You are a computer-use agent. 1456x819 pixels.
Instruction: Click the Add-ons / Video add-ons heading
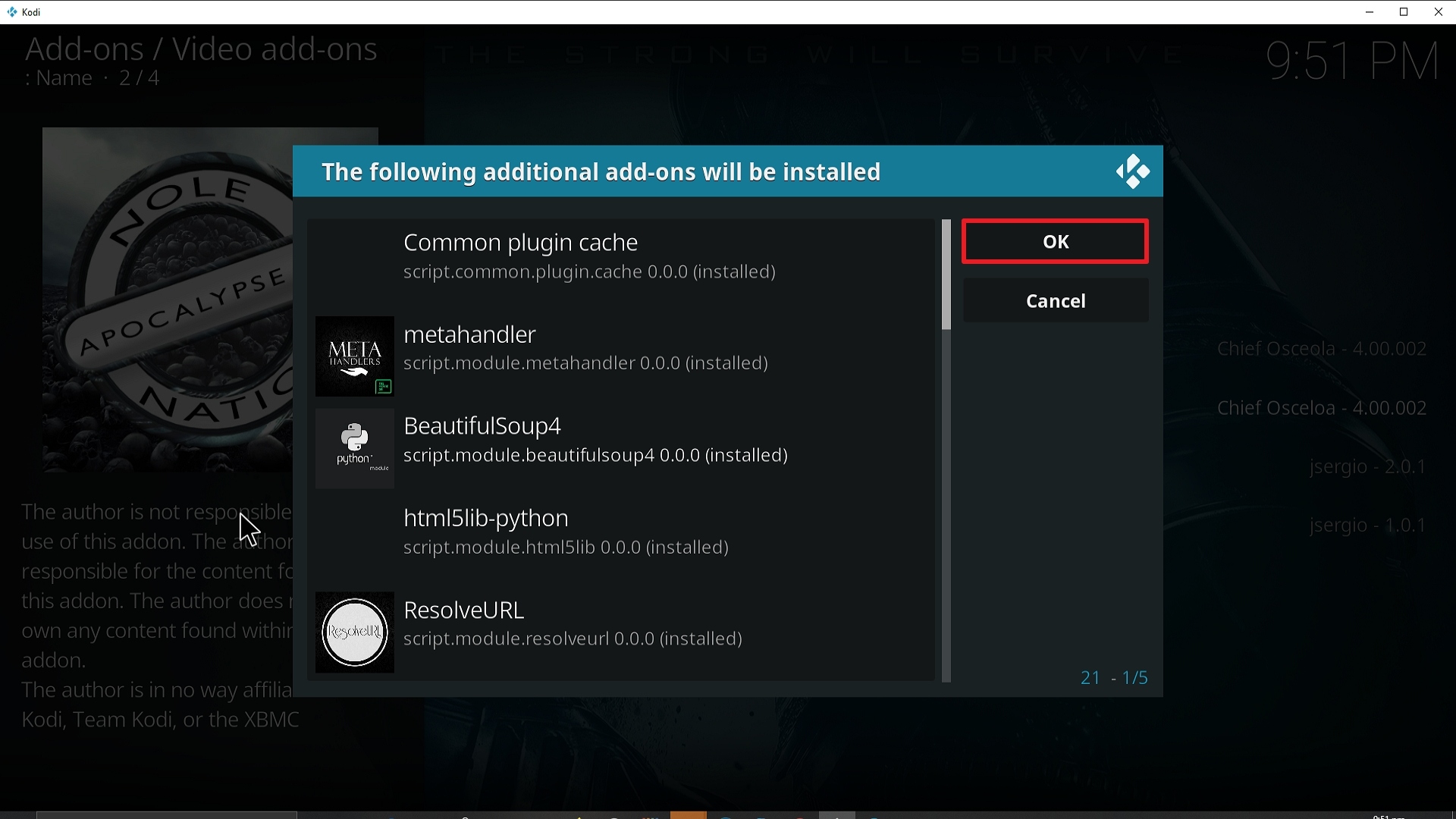pos(201,49)
